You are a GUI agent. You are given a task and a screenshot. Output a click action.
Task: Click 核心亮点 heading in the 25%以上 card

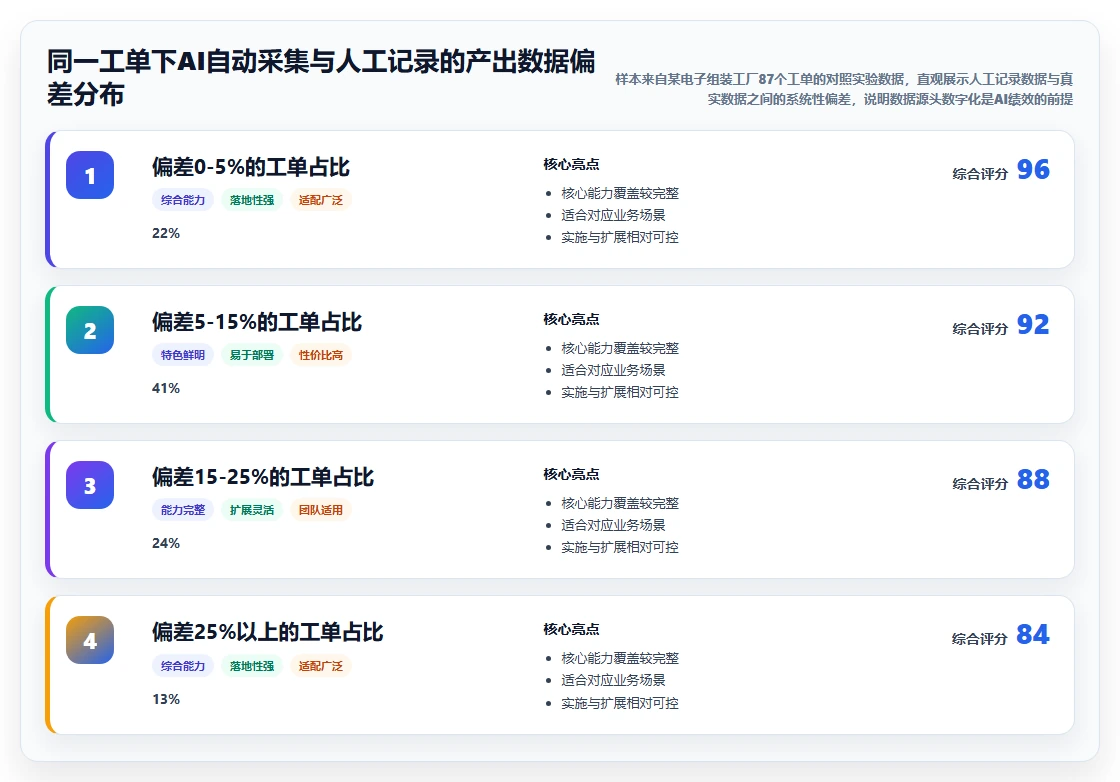coord(571,629)
